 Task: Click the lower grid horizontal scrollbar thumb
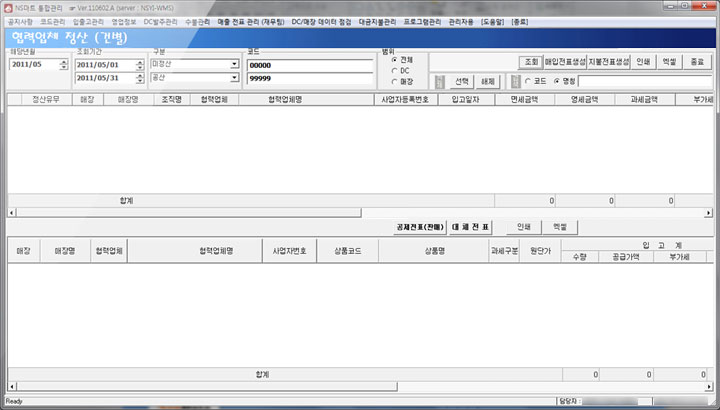(x=207, y=387)
